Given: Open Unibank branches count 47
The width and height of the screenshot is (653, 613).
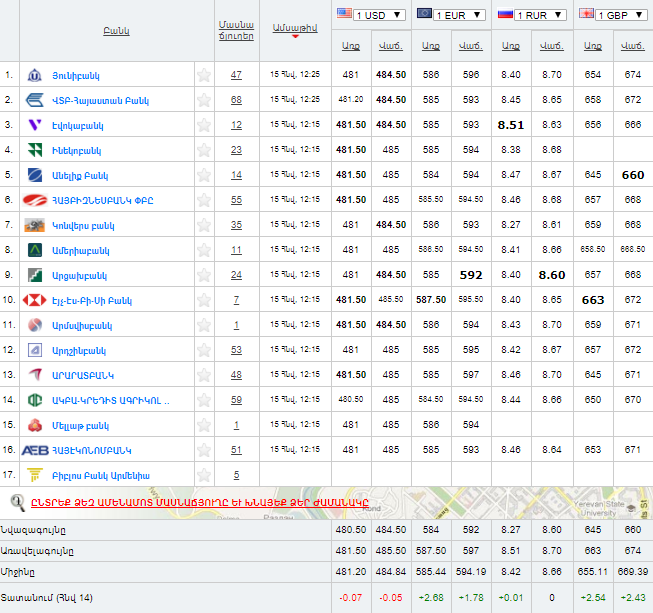Looking at the screenshot, I should pyautogui.click(x=236, y=75).
